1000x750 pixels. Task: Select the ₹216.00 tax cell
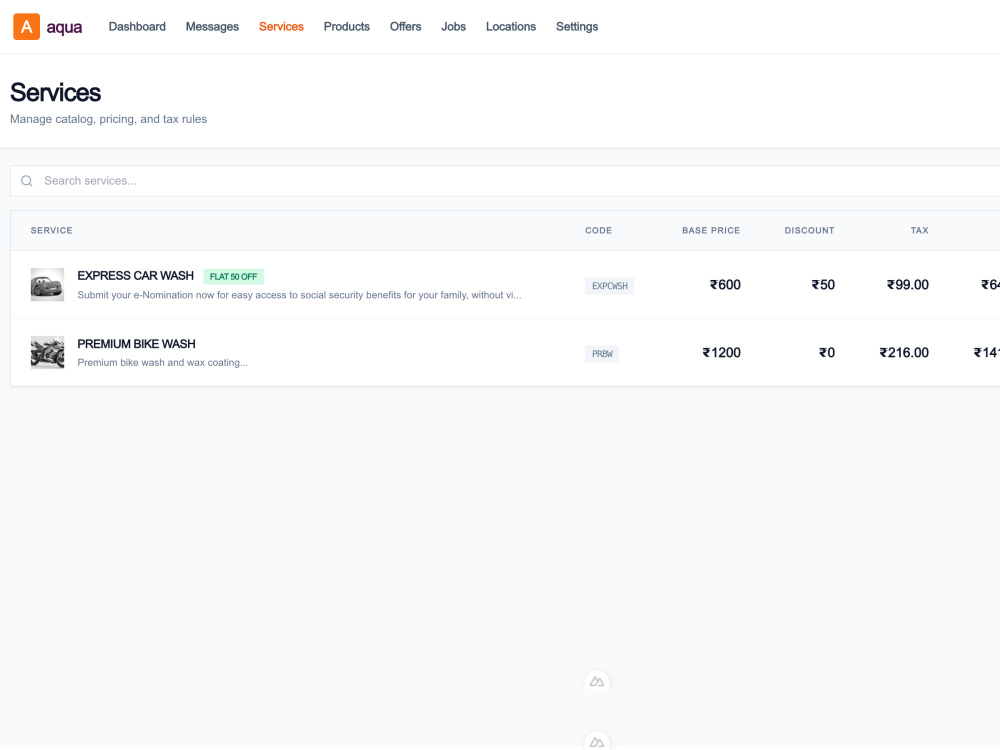point(904,353)
